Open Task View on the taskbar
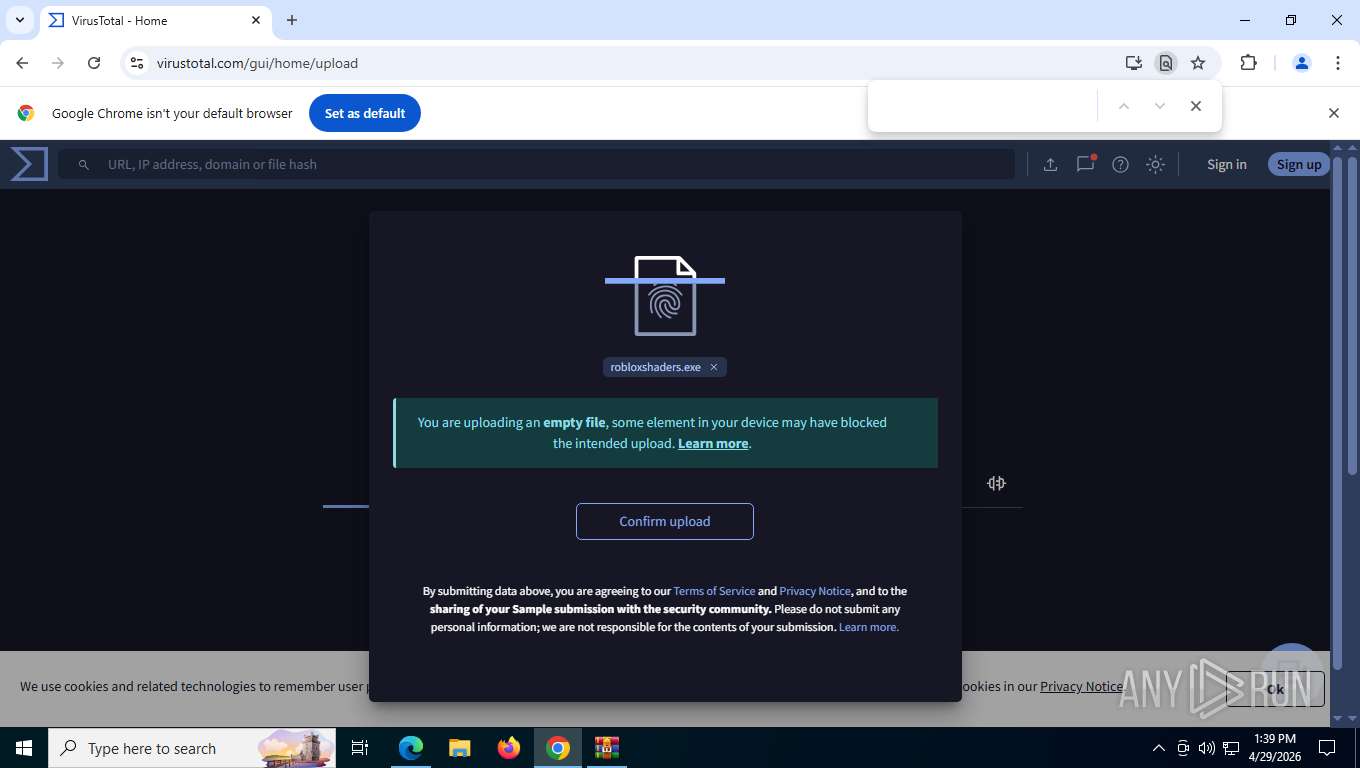The height and width of the screenshot is (768, 1360). pyautogui.click(x=360, y=748)
